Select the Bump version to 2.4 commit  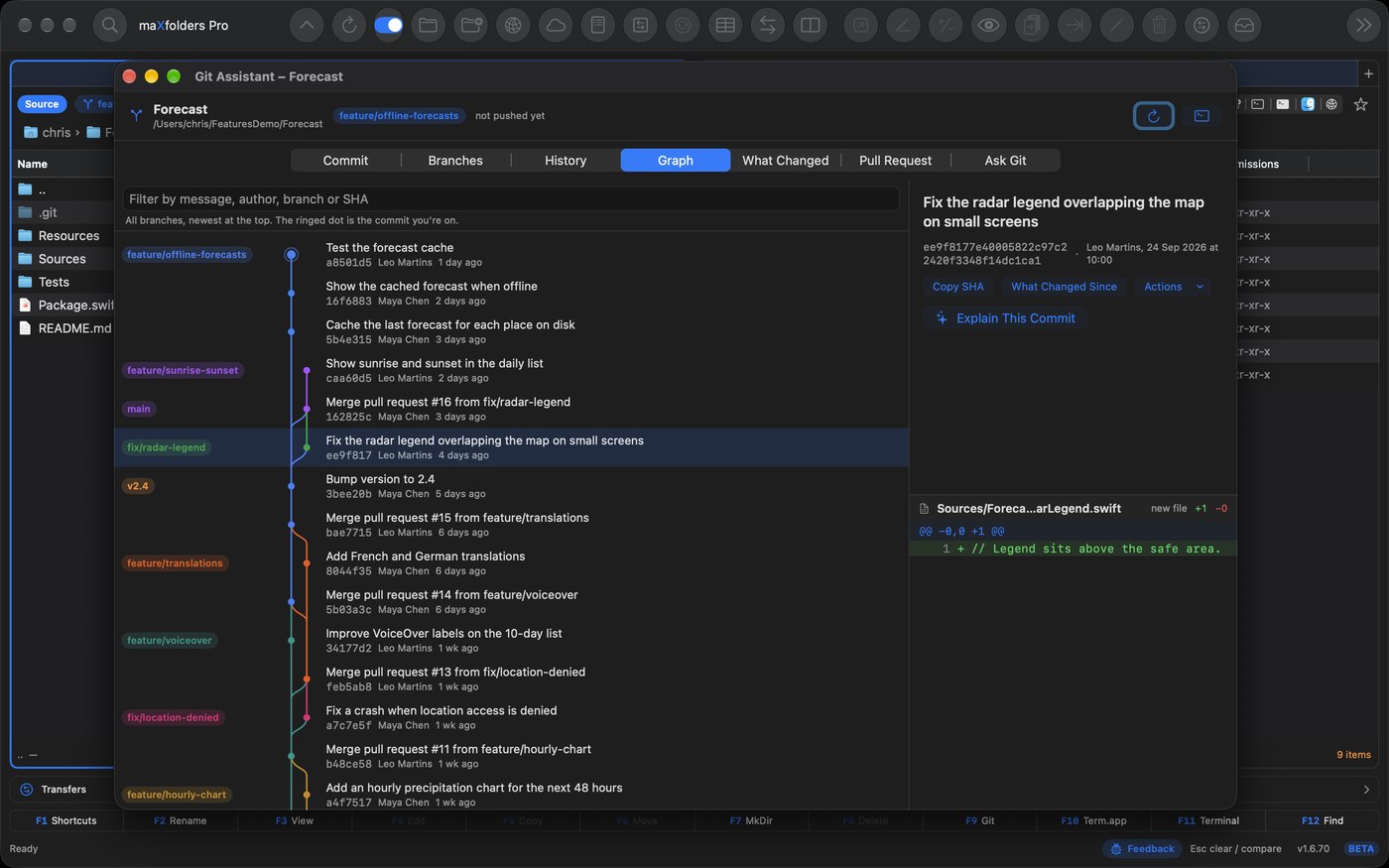511,486
